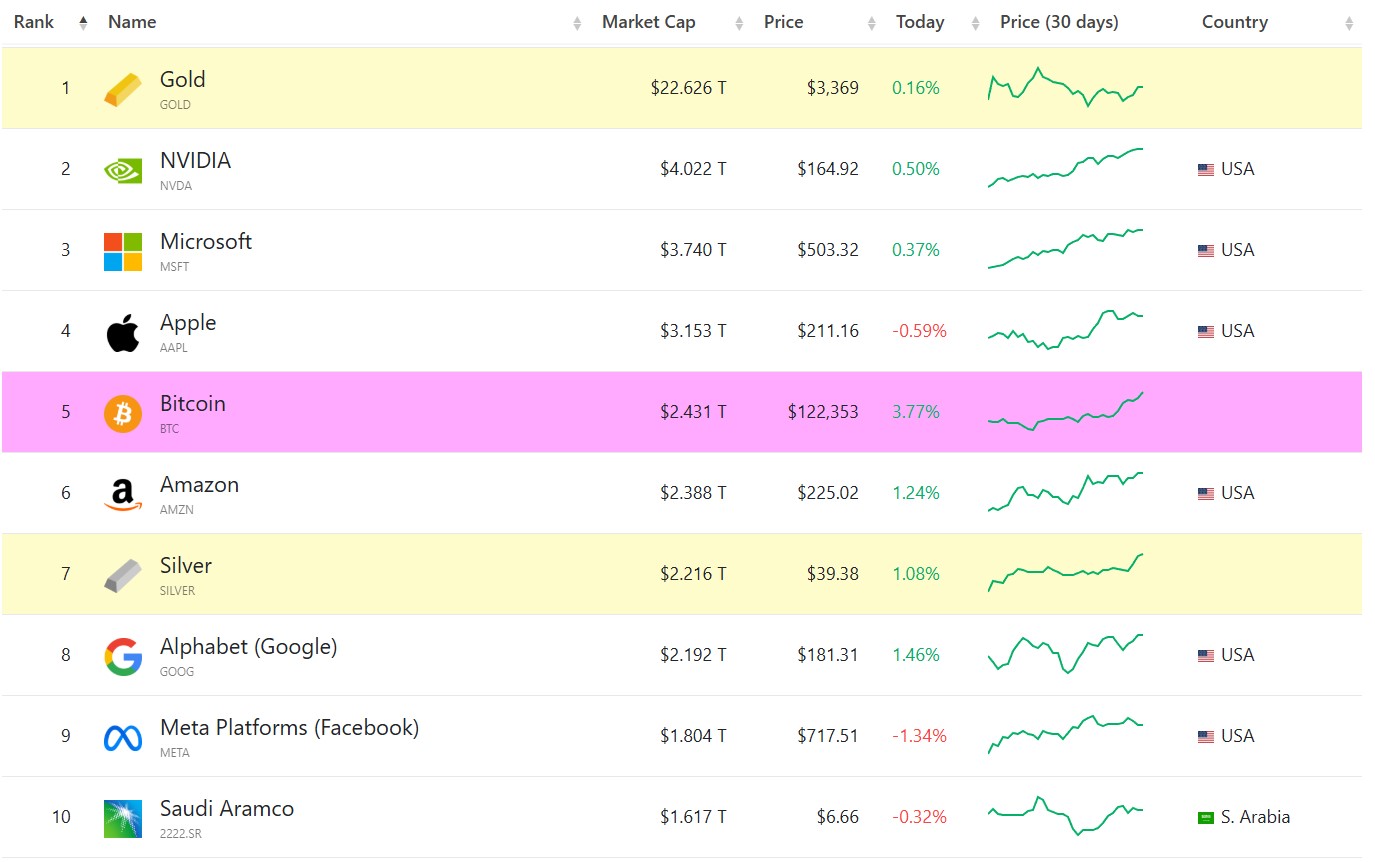Click the Microsoft logo icon
This screenshot has height=862, width=1375.
[x=123, y=251]
